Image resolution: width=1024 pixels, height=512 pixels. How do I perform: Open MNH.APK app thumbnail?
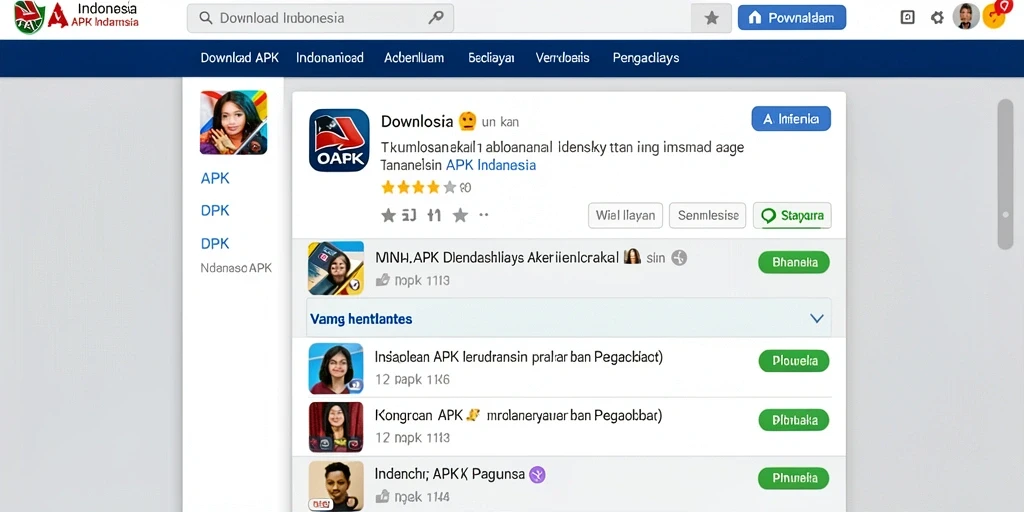(x=336, y=268)
